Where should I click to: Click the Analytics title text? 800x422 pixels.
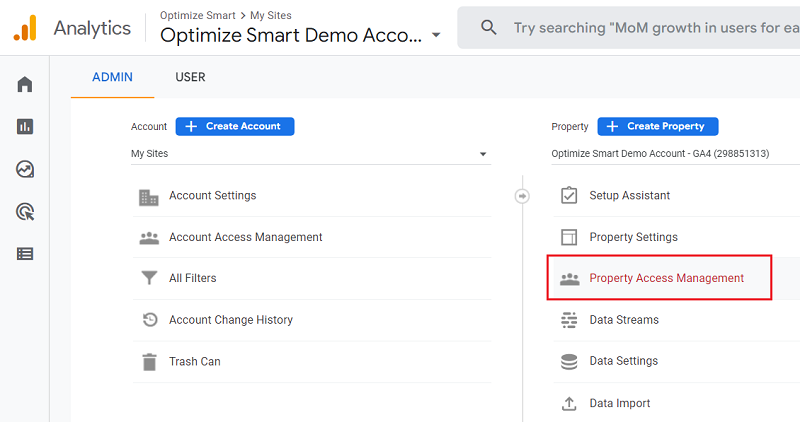click(92, 28)
